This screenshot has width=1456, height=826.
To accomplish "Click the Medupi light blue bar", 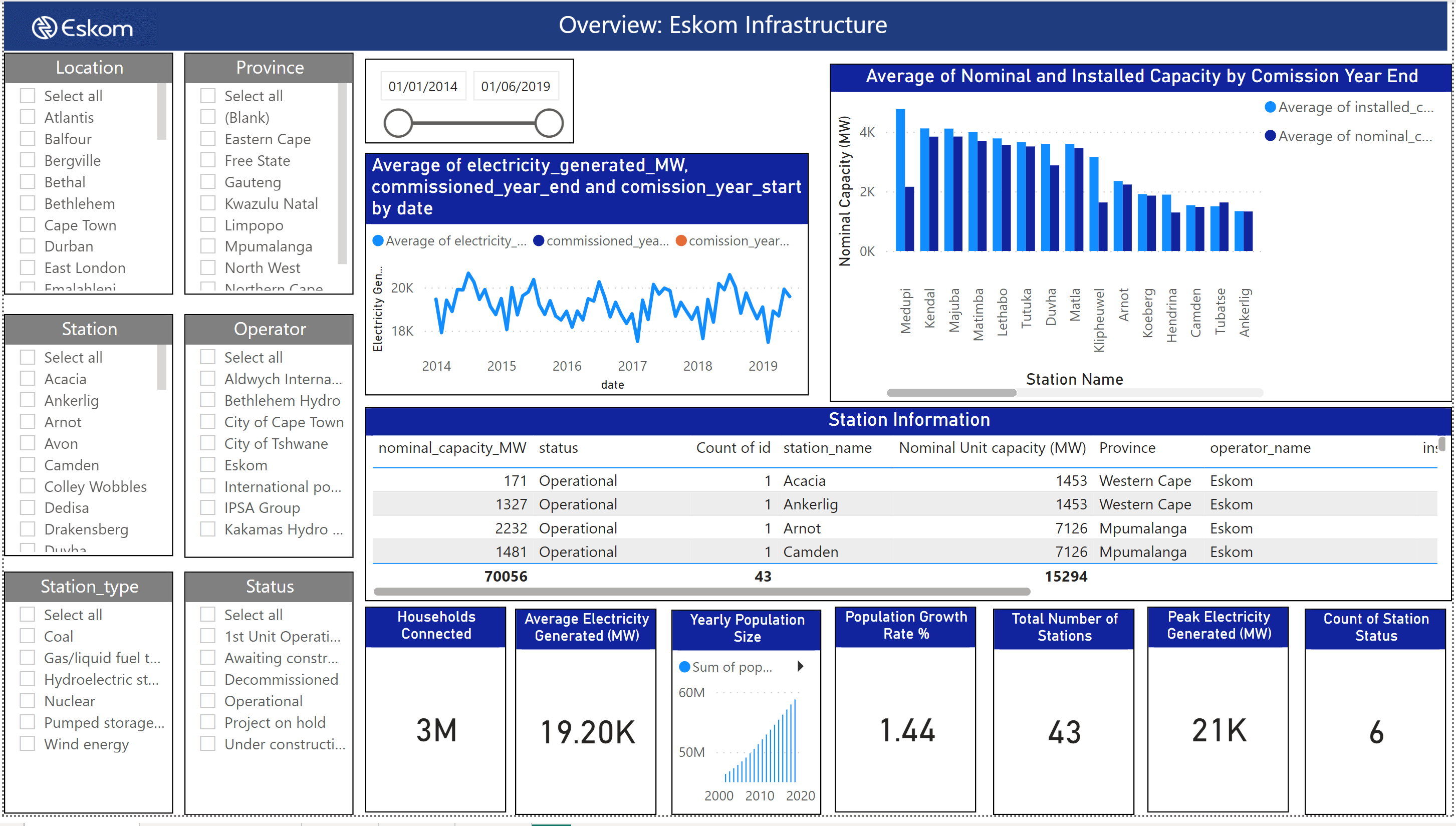I will [900, 179].
